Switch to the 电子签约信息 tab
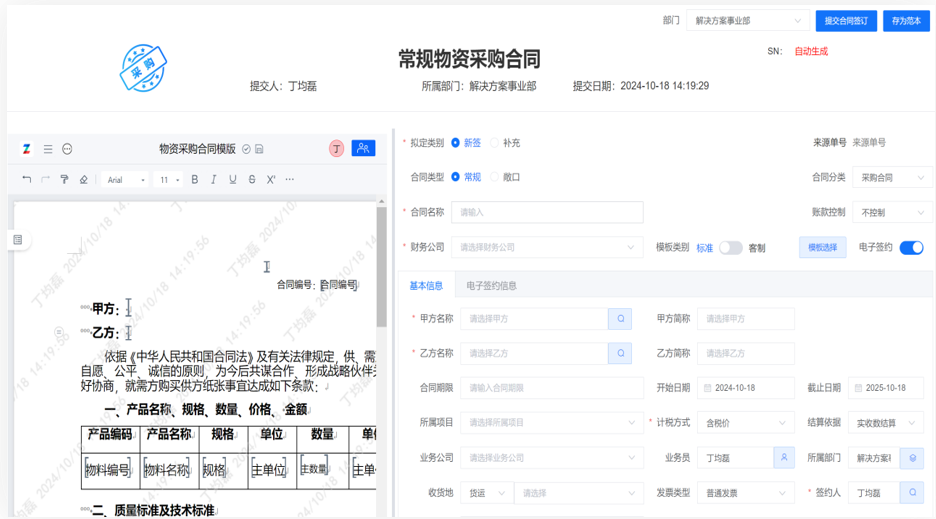Viewport: 936px width, 519px height. point(493,285)
